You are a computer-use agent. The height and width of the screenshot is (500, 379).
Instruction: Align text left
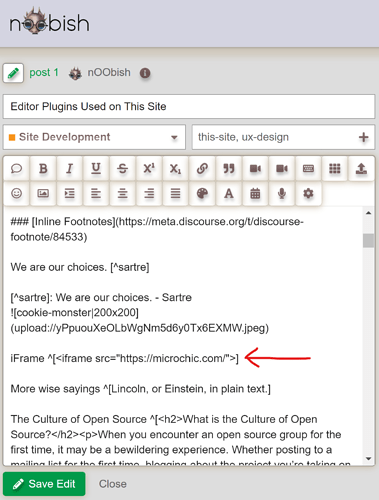tap(96, 193)
